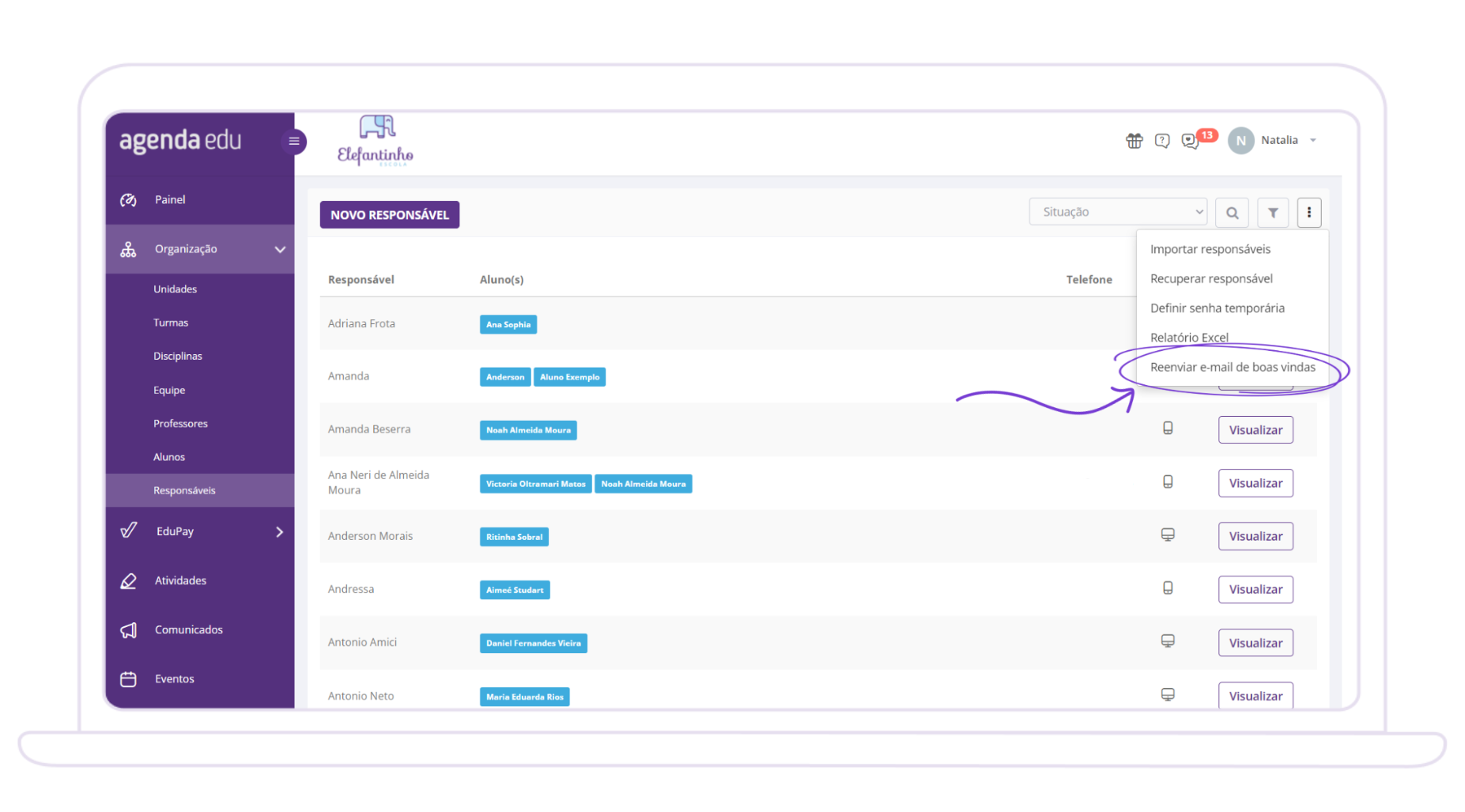The image size is (1465, 812).
Task: Click Visualizar for Antonio Neto
Action: [x=1255, y=696]
